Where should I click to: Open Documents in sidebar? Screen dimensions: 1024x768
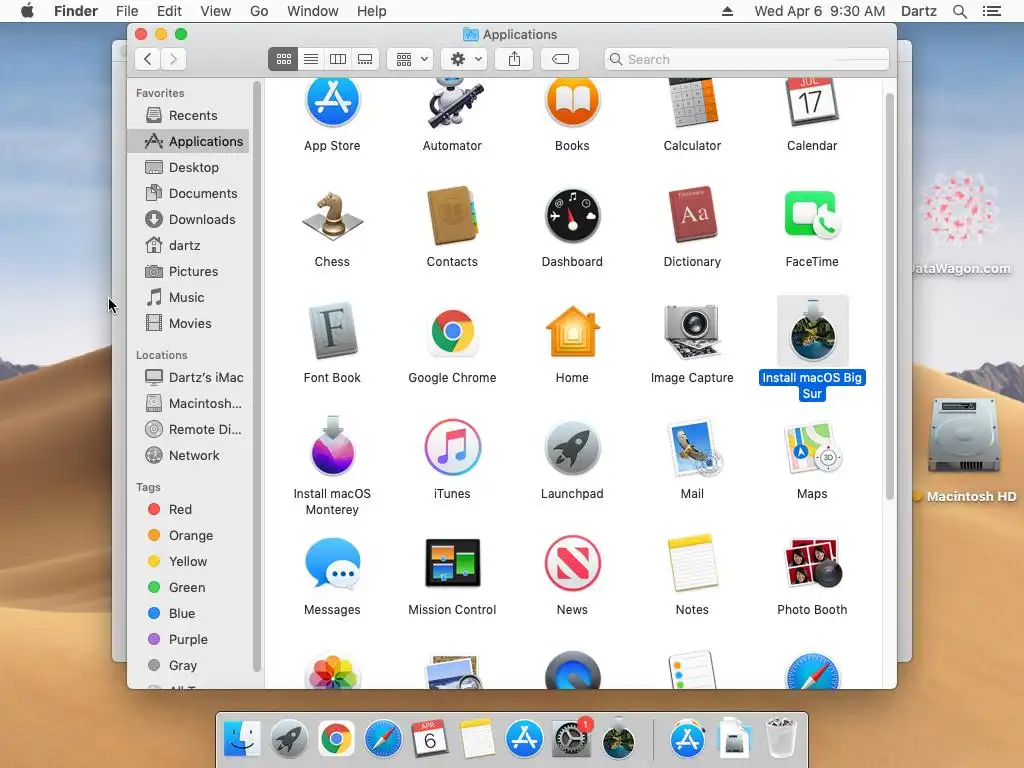[x=188, y=194]
